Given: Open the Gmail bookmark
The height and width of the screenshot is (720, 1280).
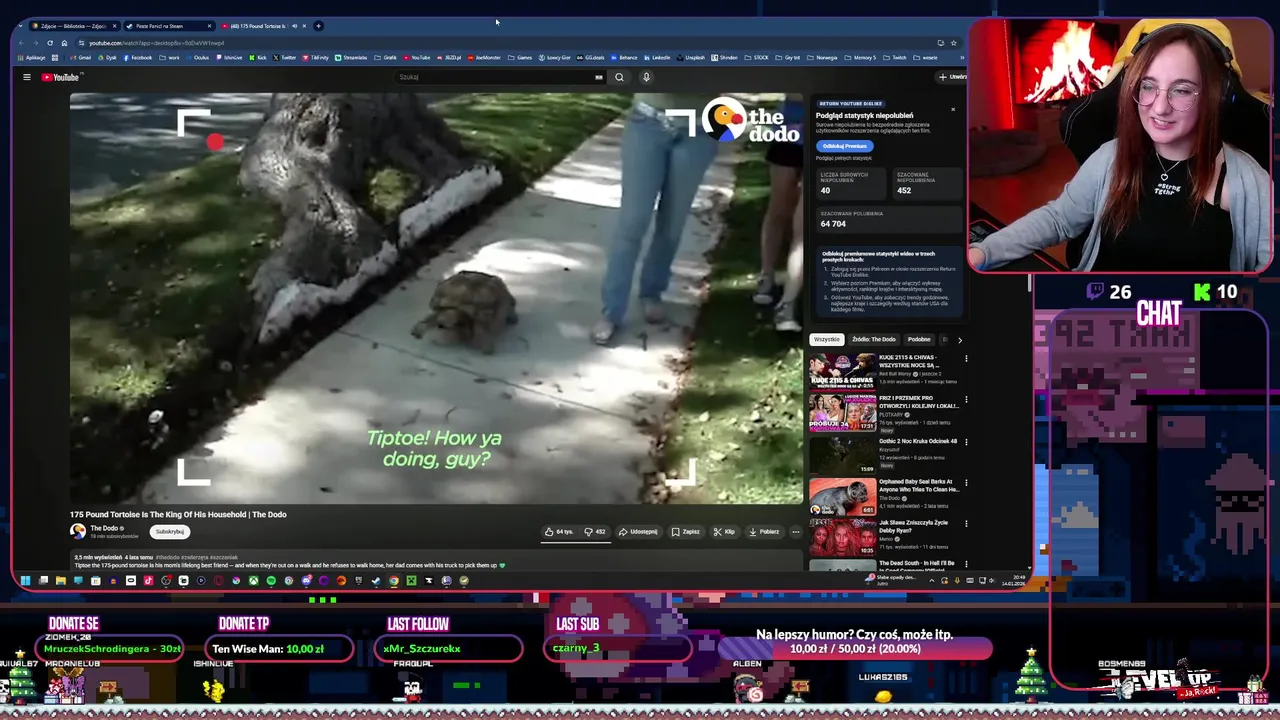Looking at the screenshot, I should (x=80, y=58).
